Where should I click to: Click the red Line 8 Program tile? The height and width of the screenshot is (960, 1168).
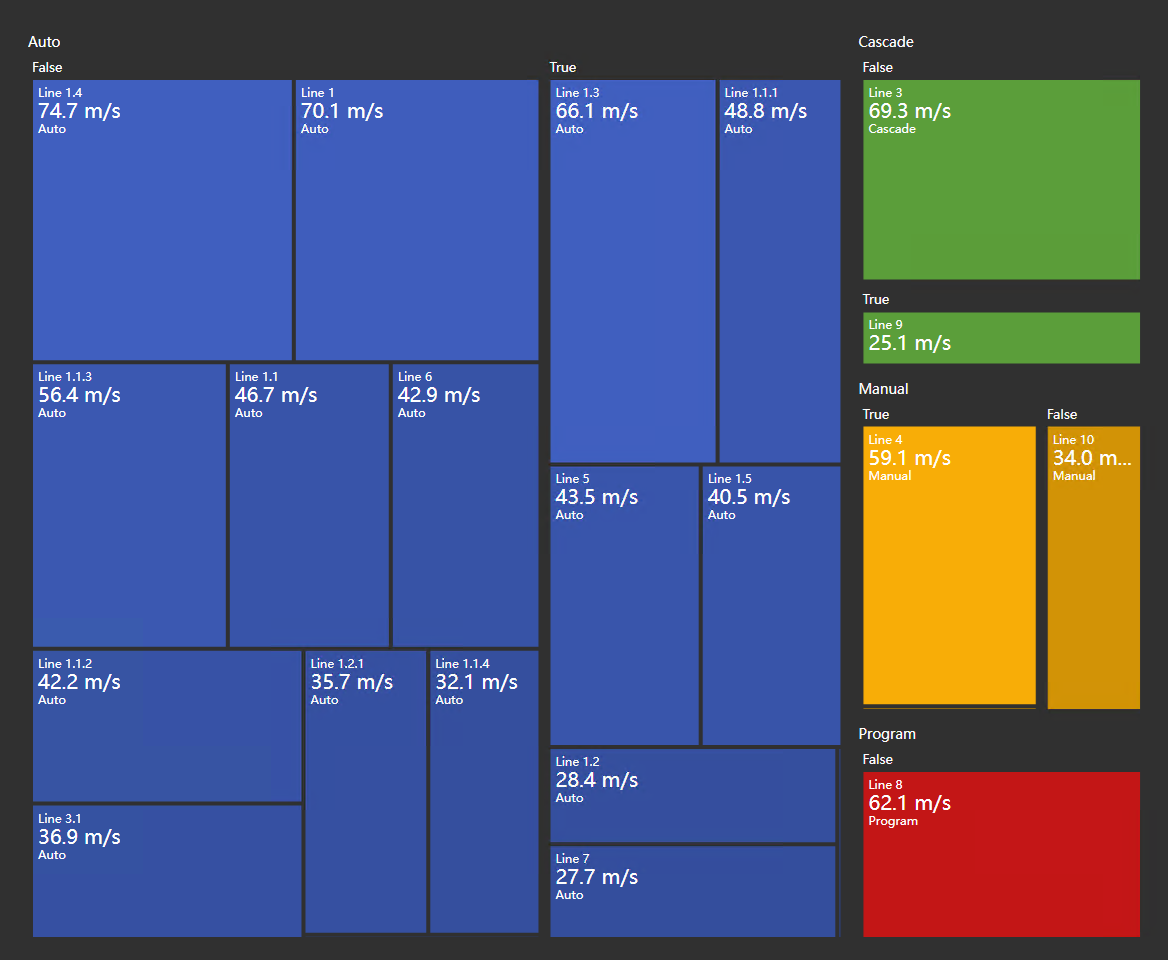pyautogui.click(x=1002, y=855)
